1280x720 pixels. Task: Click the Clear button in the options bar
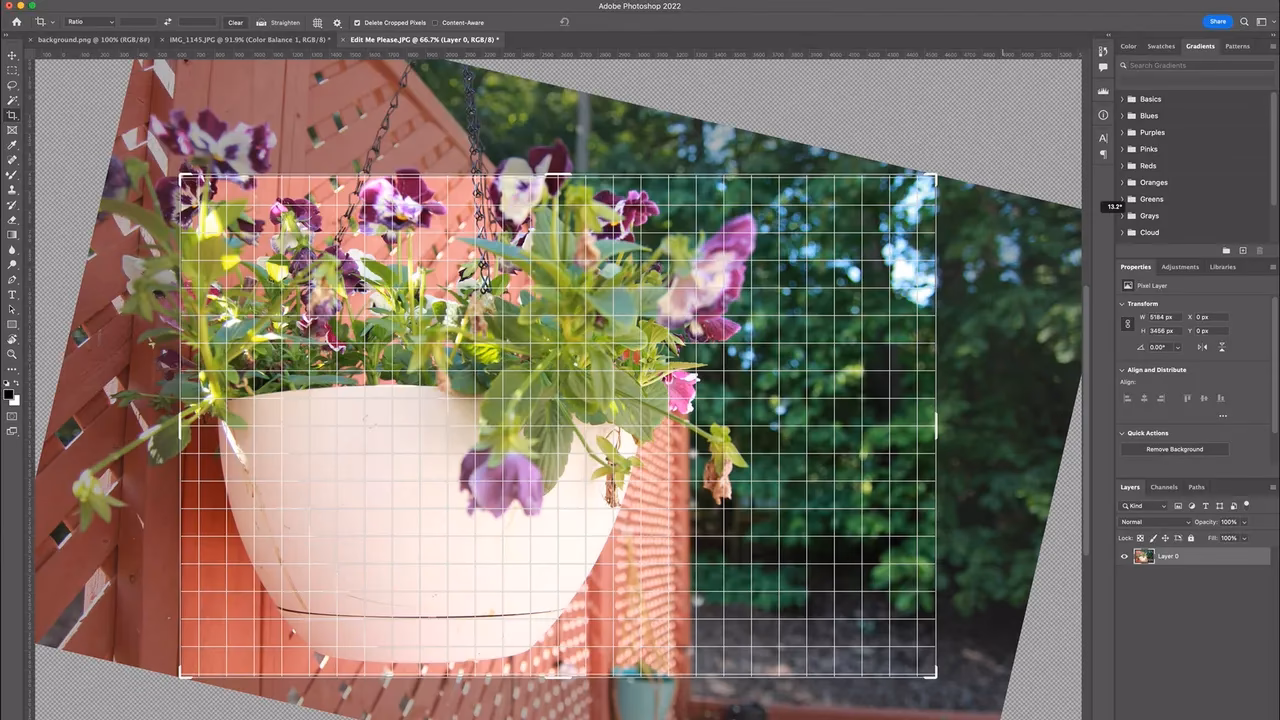(x=235, y=22)
